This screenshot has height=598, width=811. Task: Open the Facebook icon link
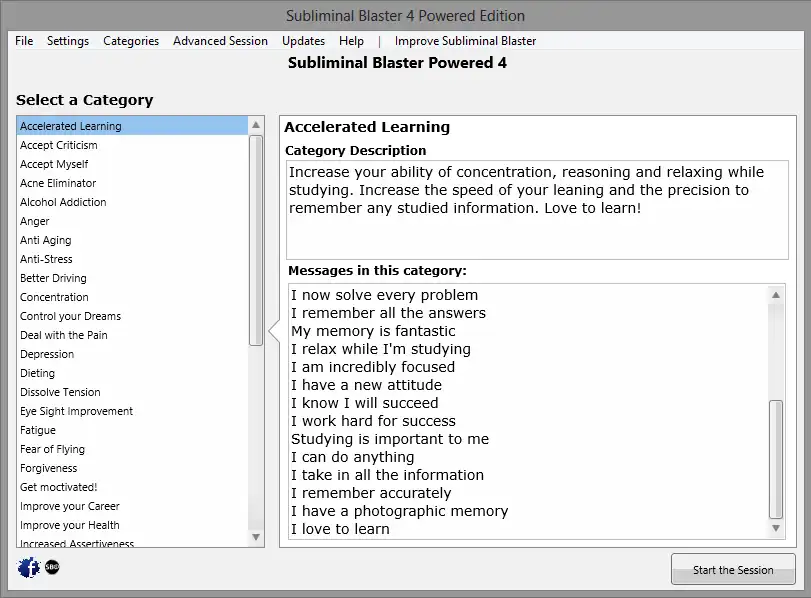point(29,567)
